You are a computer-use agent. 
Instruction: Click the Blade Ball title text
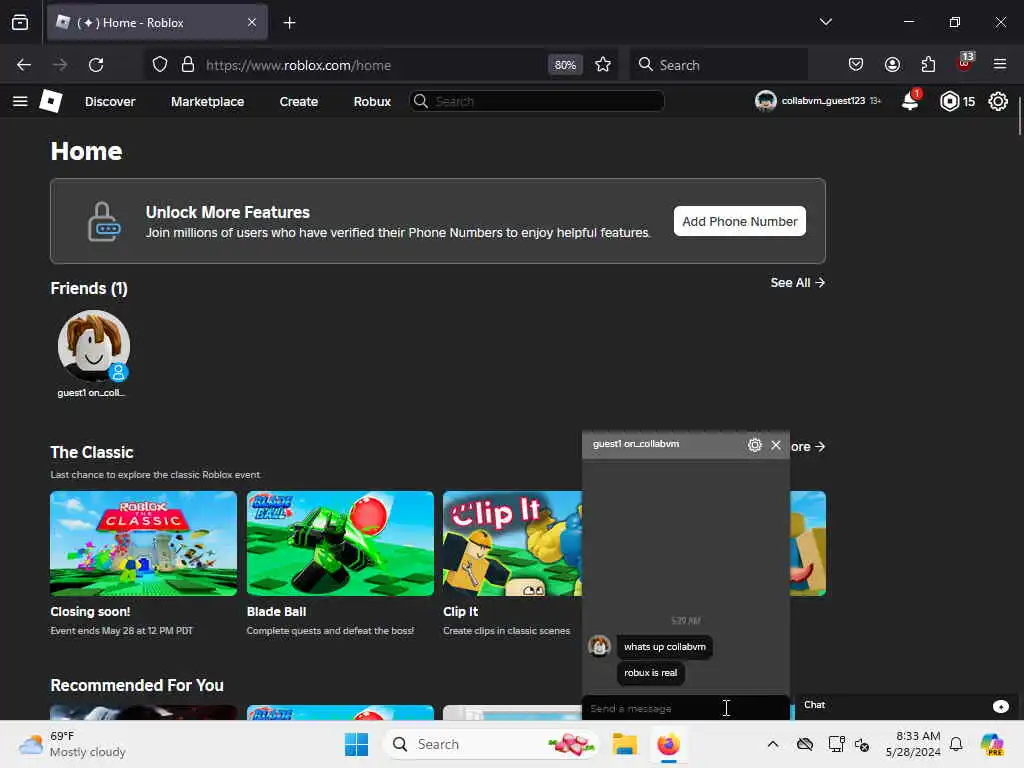276,612
